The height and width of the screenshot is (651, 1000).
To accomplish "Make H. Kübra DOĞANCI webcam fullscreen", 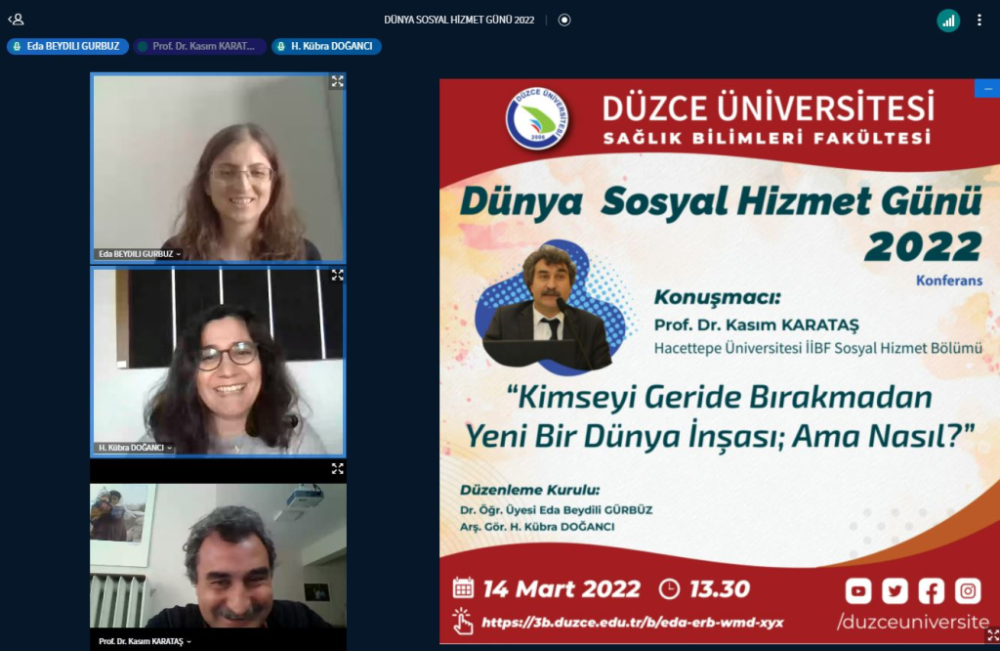I will click(x=337, y=275).
